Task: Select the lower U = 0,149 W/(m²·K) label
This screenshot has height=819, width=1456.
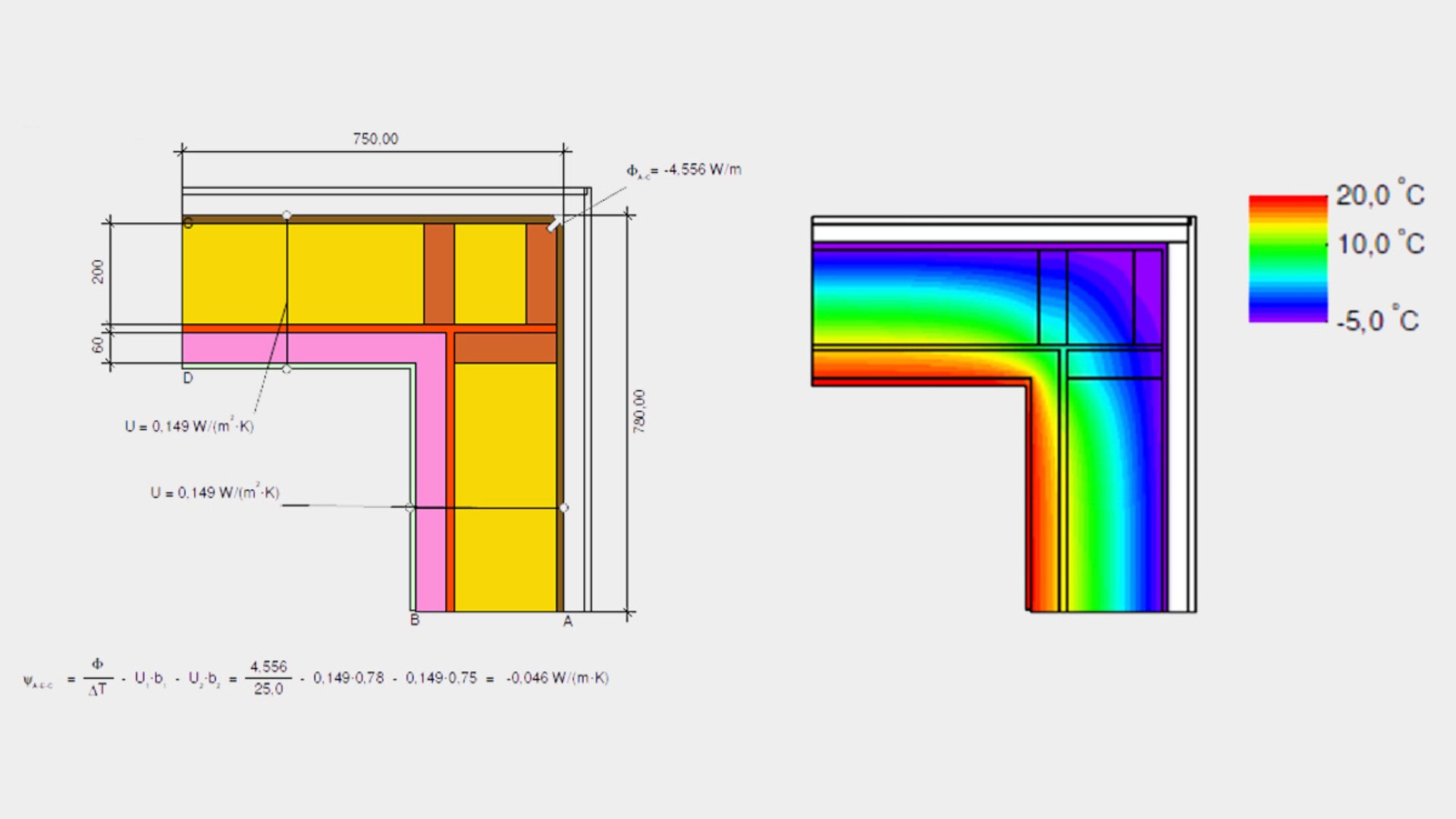Action: (x=215, y=493)
